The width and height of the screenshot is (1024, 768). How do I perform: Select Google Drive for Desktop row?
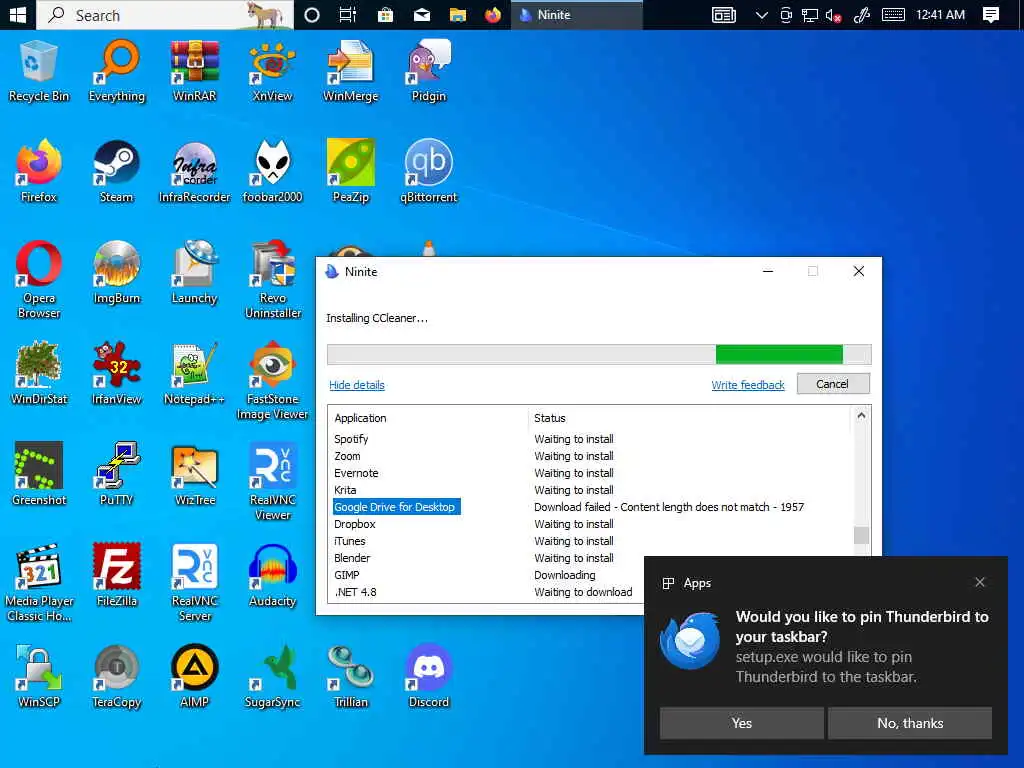click(591, 507)
